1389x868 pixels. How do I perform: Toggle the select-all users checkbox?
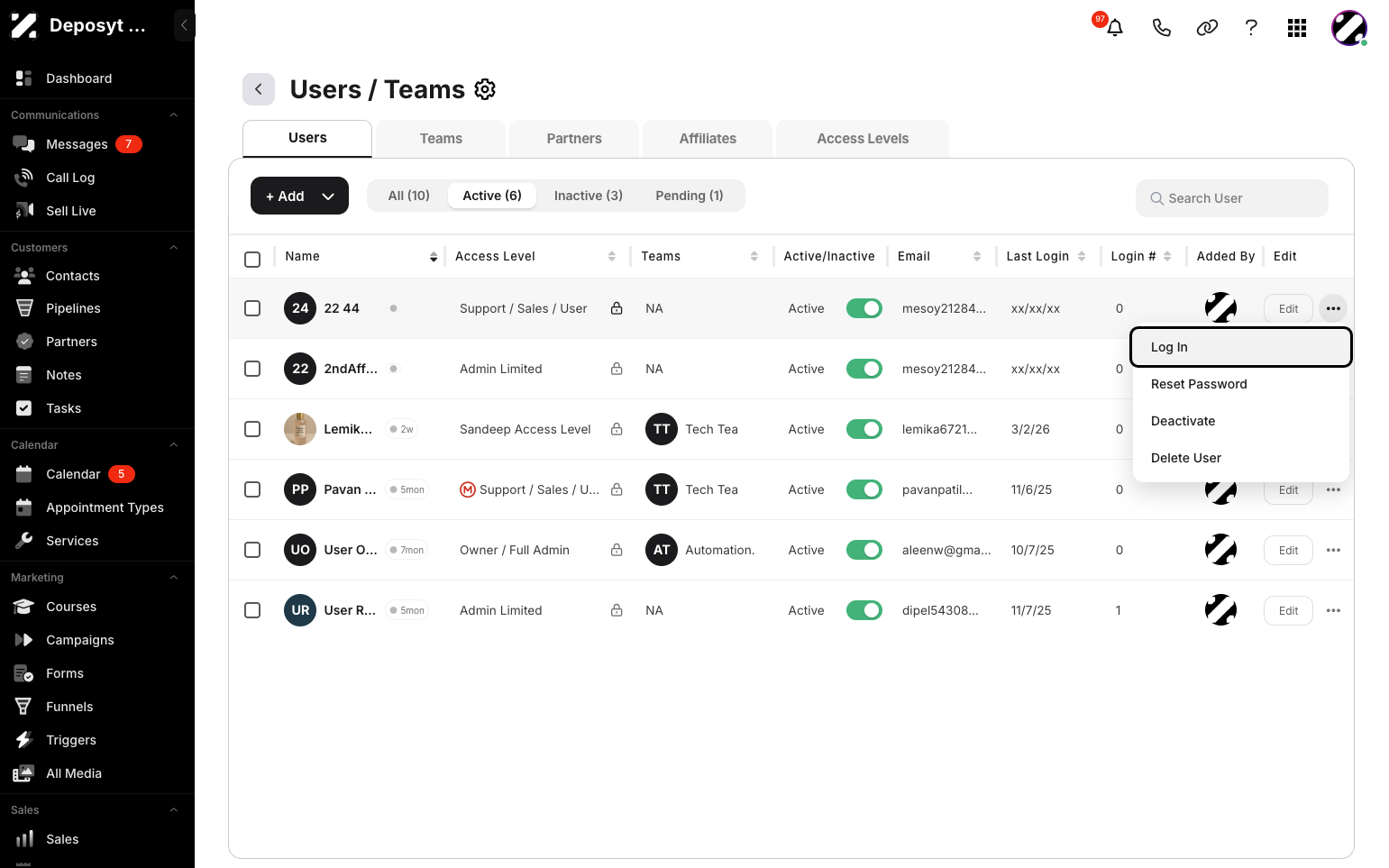click(x=252, y=260)
